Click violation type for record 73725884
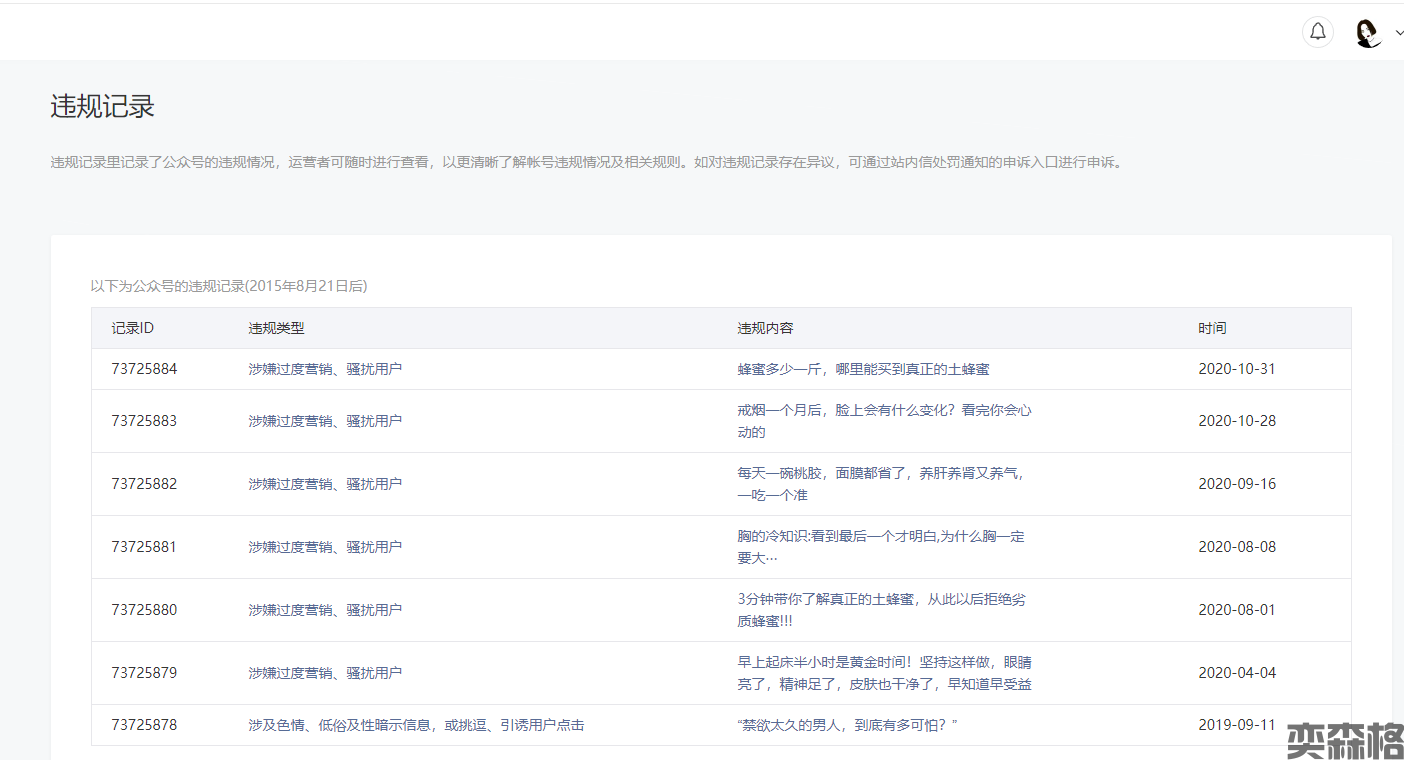Screen dimensions: 1404x760 (325, 369)
